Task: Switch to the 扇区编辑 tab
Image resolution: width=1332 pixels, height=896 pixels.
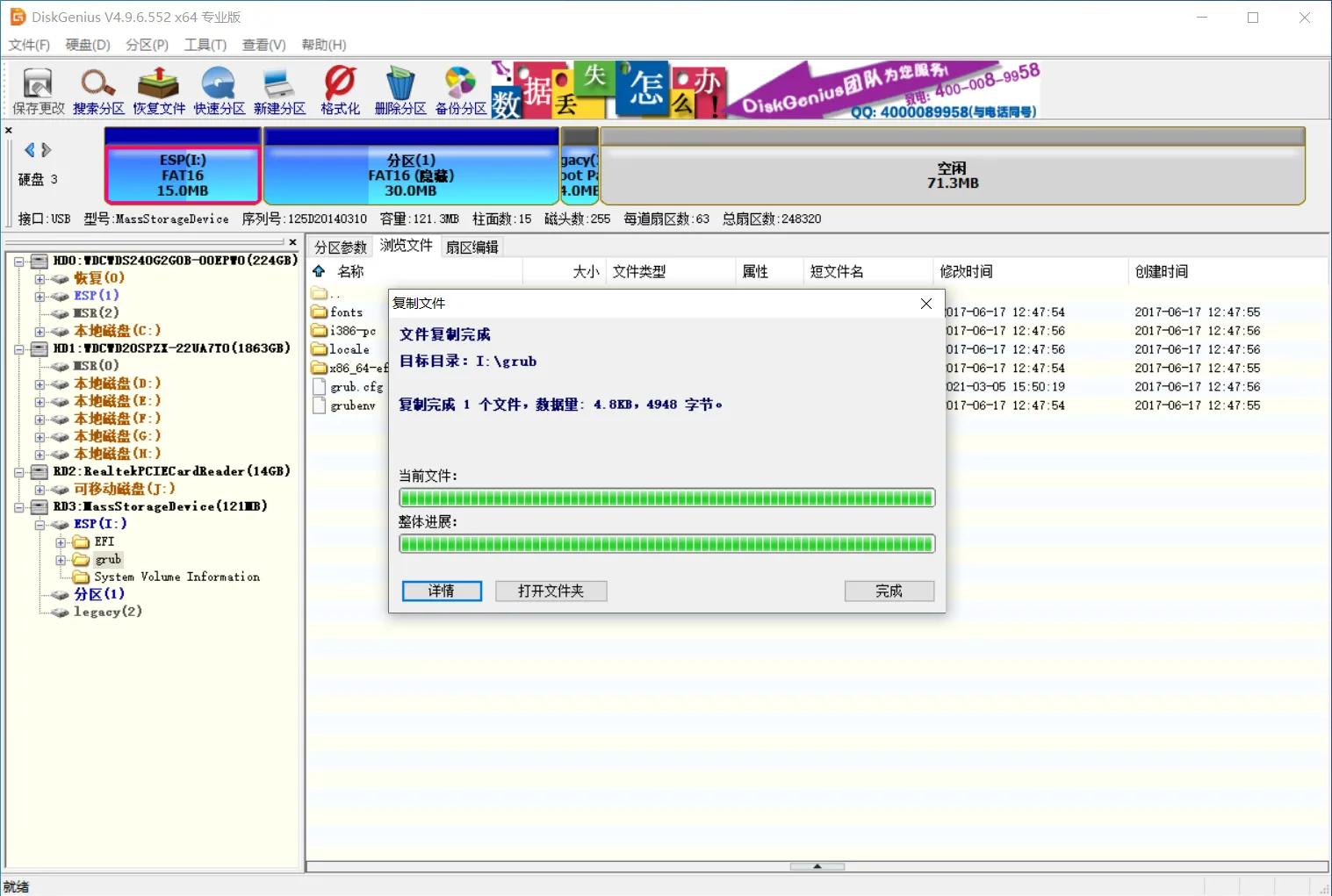Action: click(x=472, y=246)
